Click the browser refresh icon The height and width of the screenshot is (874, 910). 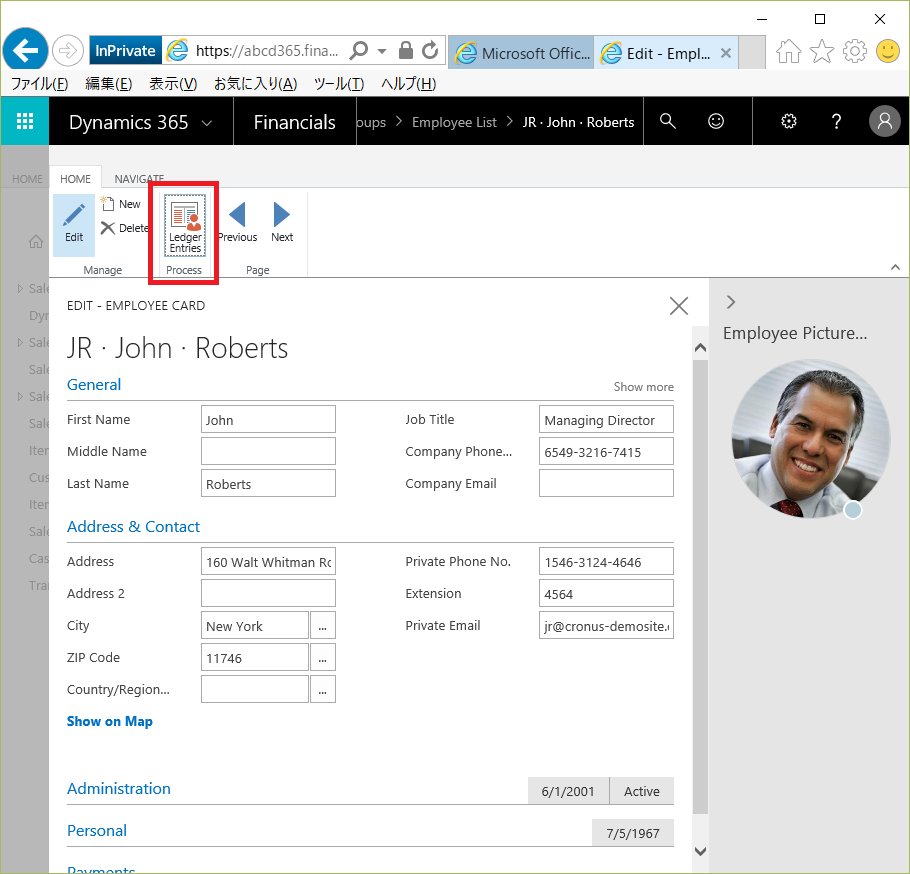coord(430,50)
